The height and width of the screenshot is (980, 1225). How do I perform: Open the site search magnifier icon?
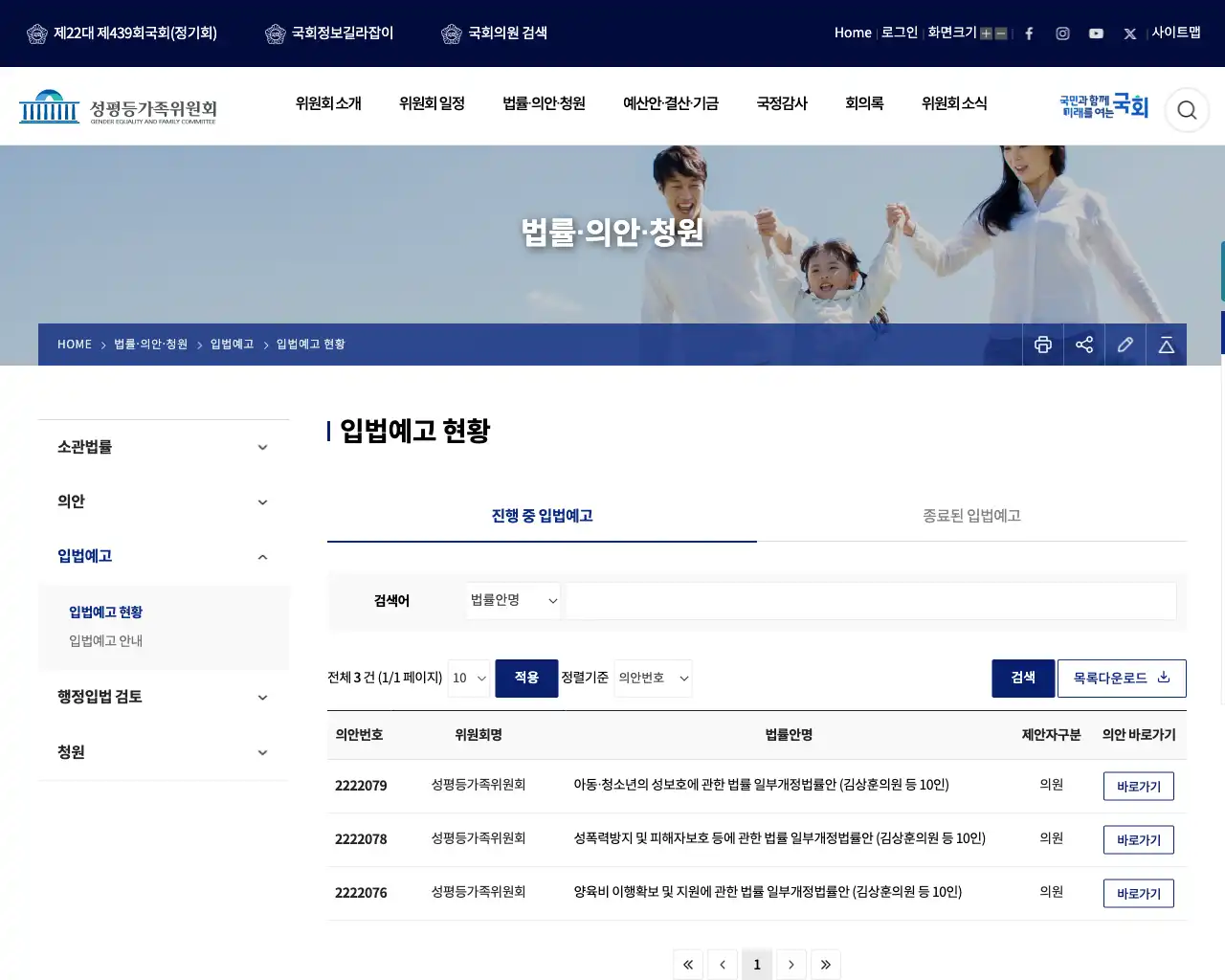1187,110
